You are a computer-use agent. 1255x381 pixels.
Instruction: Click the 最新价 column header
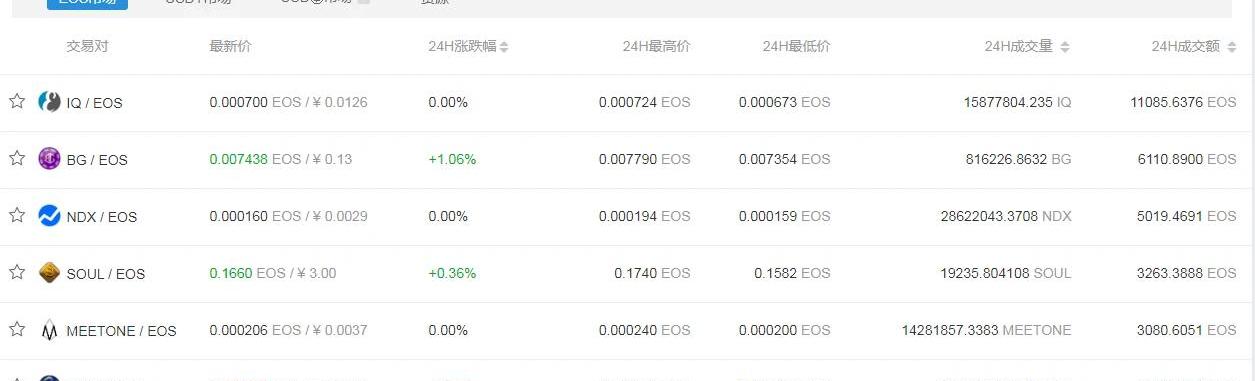[x=230, y=47]
